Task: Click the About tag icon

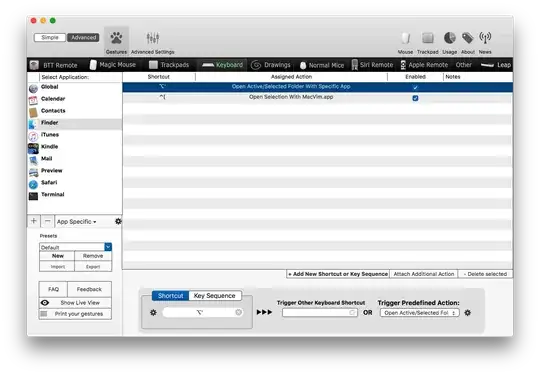Action: [467, 38]
